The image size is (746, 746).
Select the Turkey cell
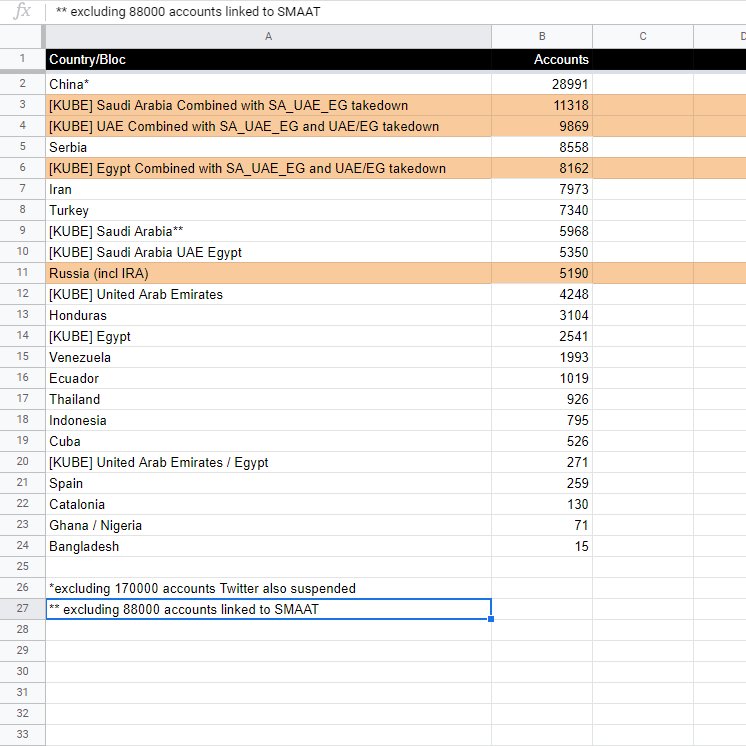tap(268, 210)
